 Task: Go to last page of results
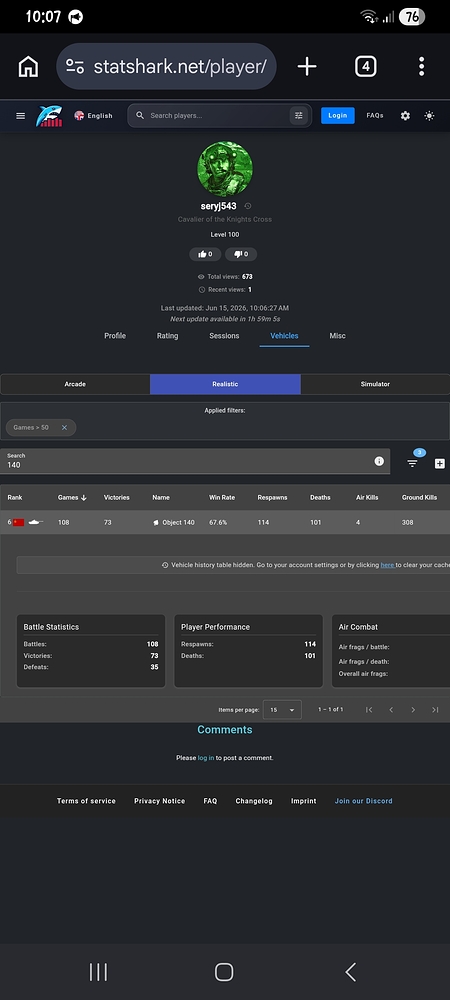pyautogui.click(x=435, y=710)
